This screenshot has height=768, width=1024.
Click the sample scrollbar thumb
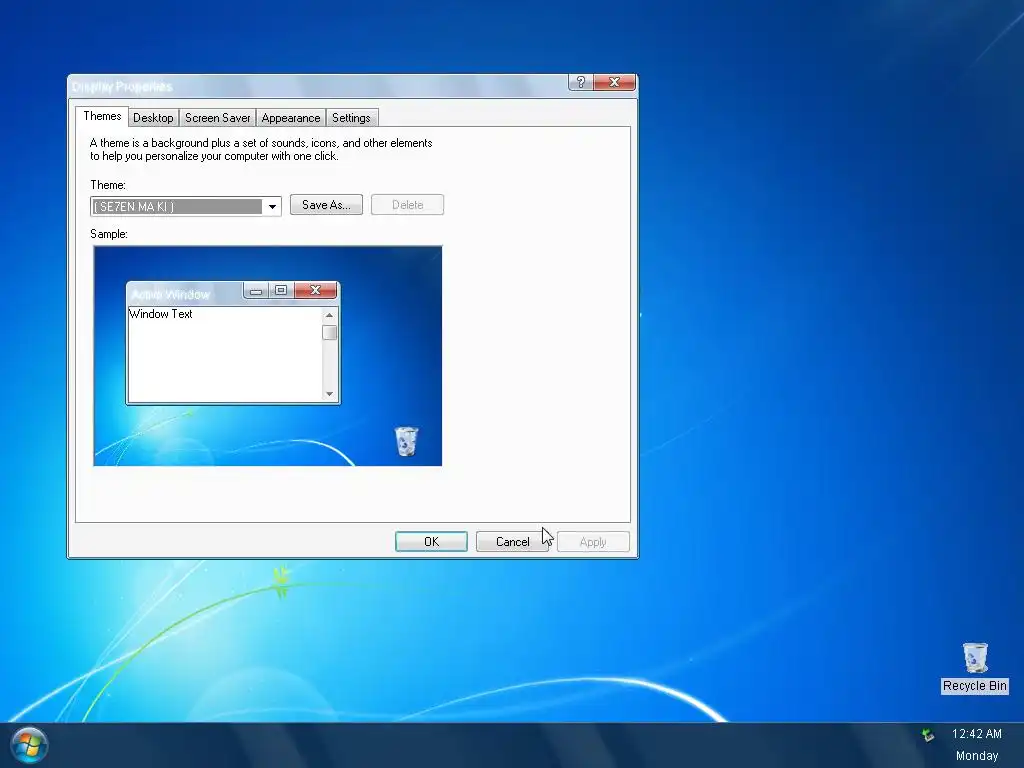329,332
